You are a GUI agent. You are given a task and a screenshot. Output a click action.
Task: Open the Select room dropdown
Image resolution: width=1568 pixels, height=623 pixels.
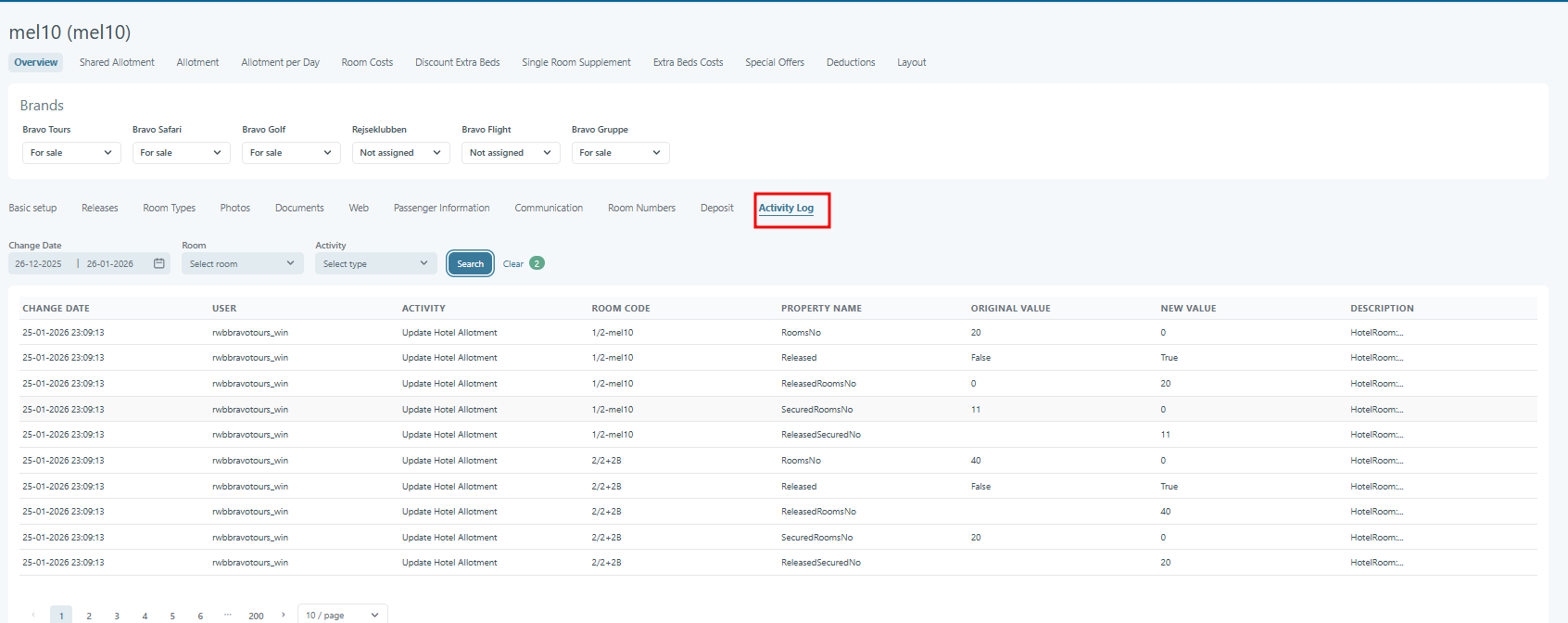[242, 264]
